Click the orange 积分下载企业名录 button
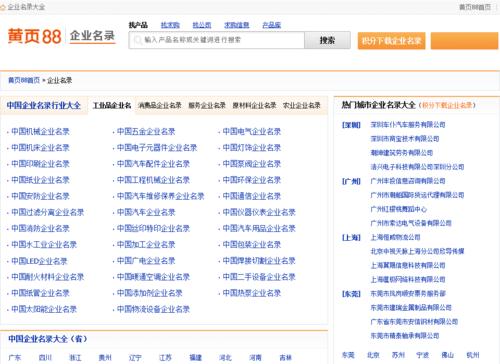The image size is (500, 364). (391, 41)
